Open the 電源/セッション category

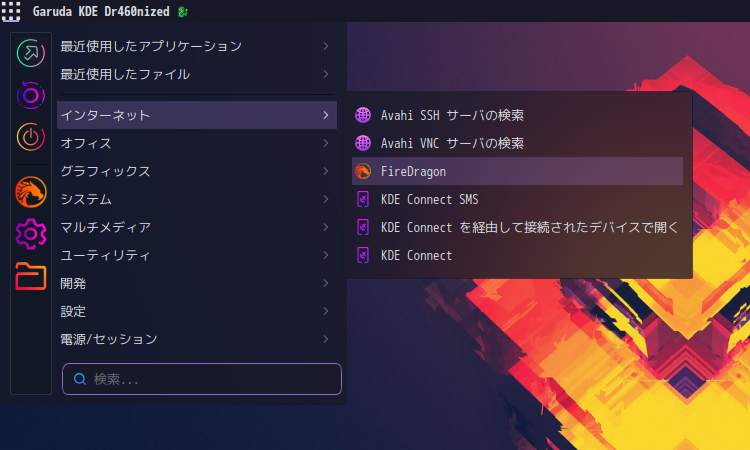pyautogui.click(x=197, y=339)
